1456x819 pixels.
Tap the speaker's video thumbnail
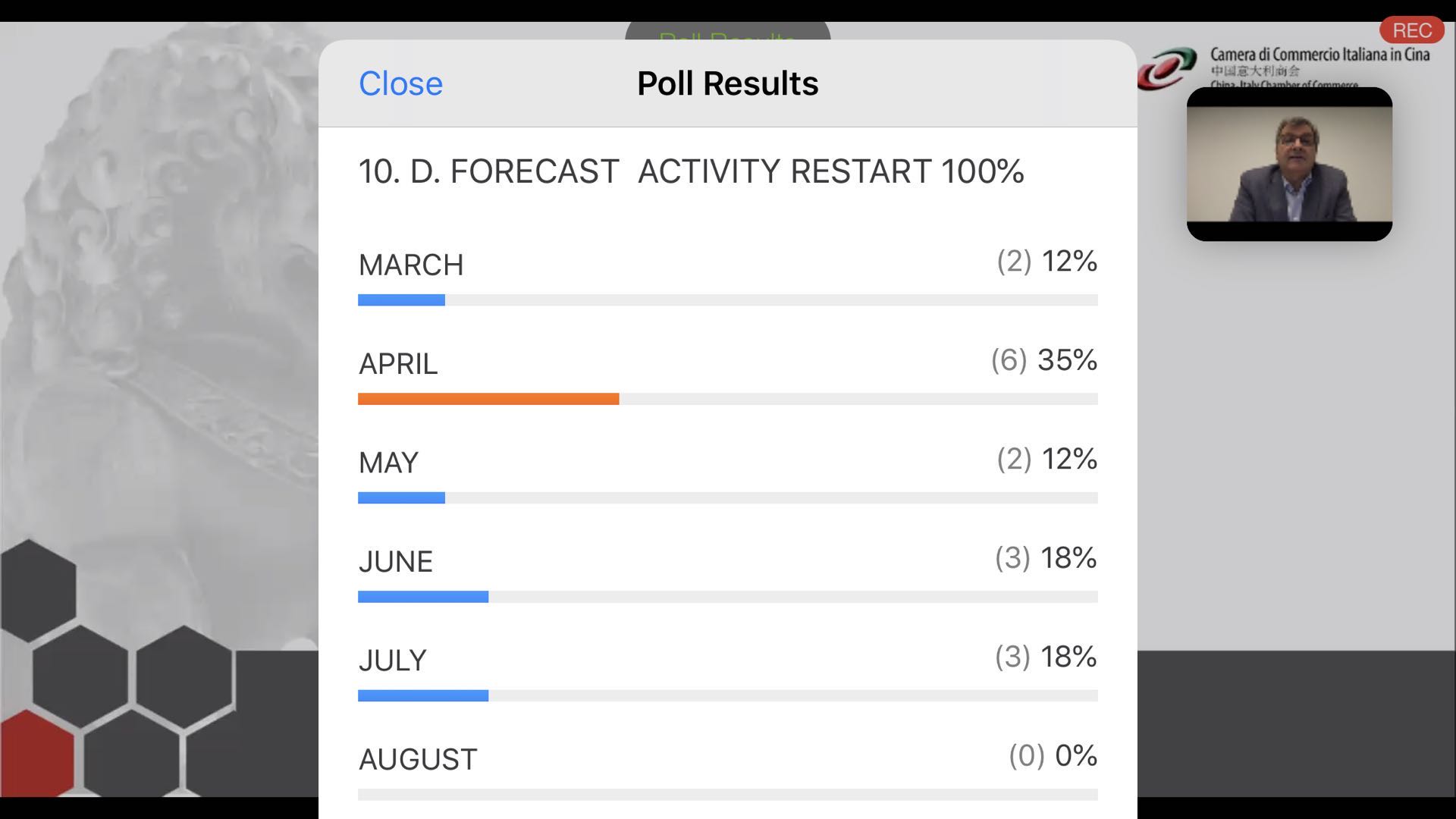[x=1289, y=164]
